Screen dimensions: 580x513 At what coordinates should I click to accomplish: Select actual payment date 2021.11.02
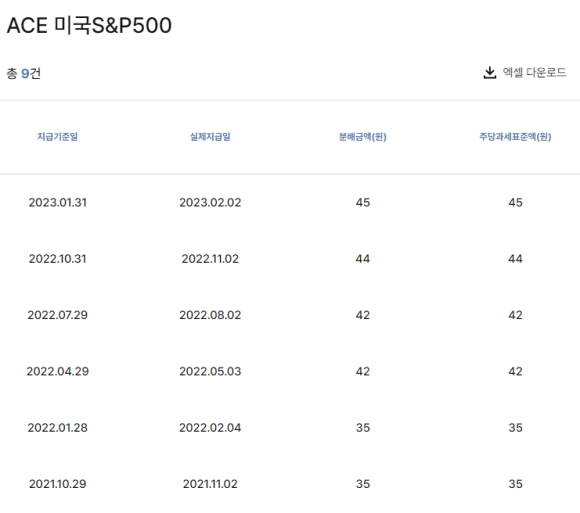210,484
